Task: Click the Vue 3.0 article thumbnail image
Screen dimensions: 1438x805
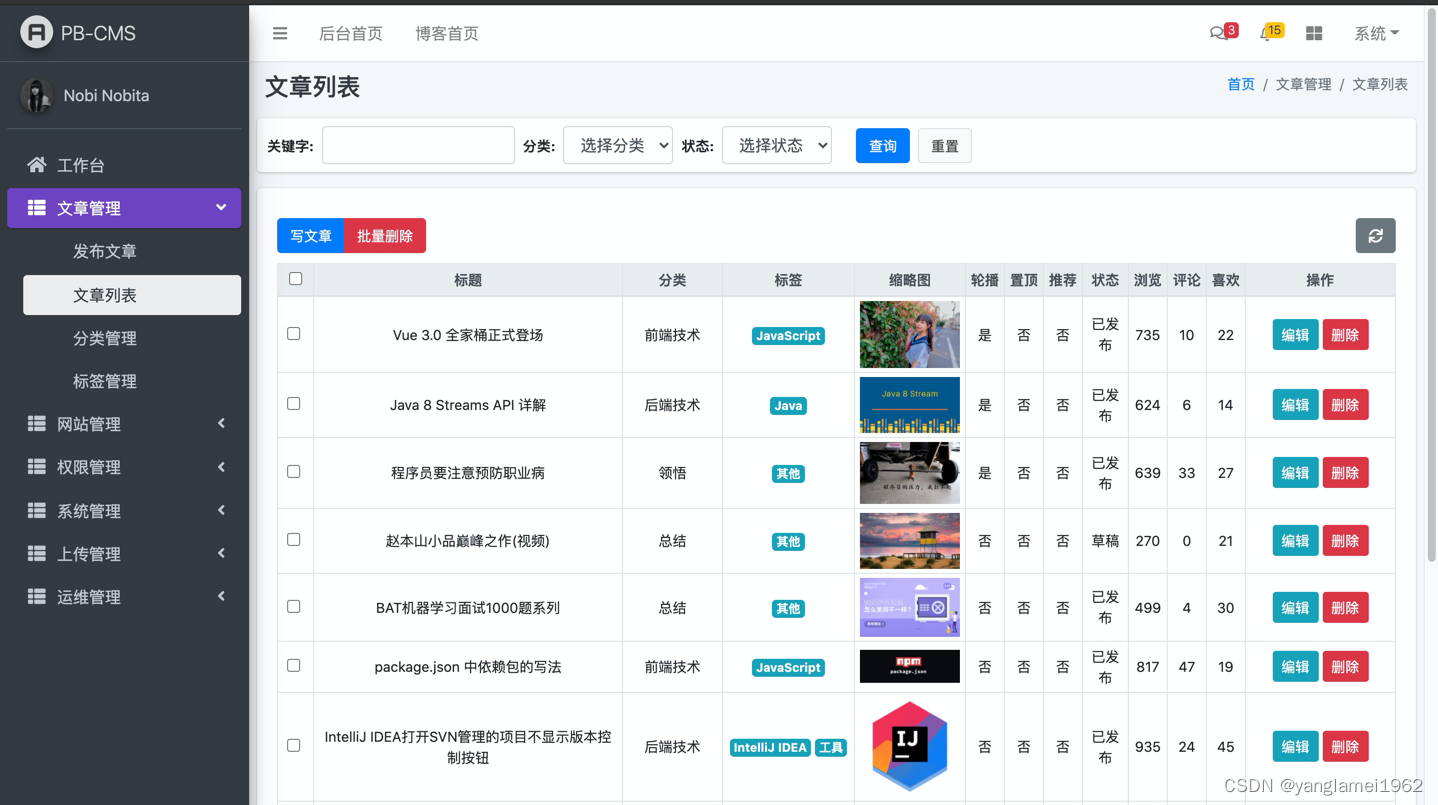Action: tap(910, 335)
